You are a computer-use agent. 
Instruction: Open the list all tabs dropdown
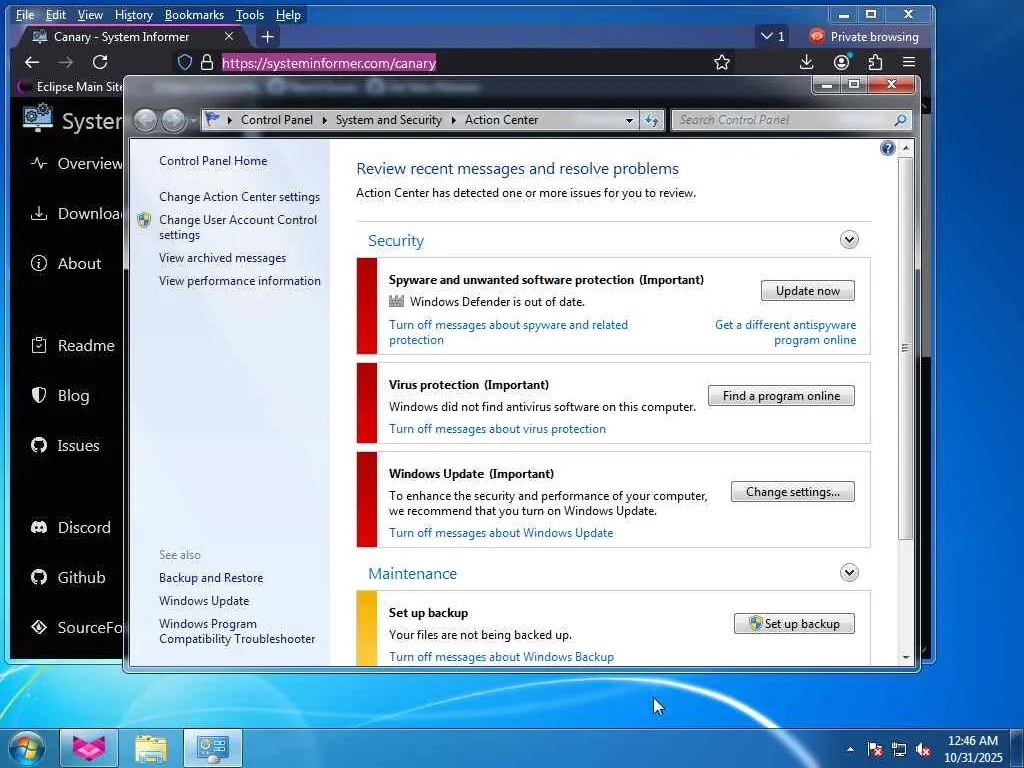773,37
